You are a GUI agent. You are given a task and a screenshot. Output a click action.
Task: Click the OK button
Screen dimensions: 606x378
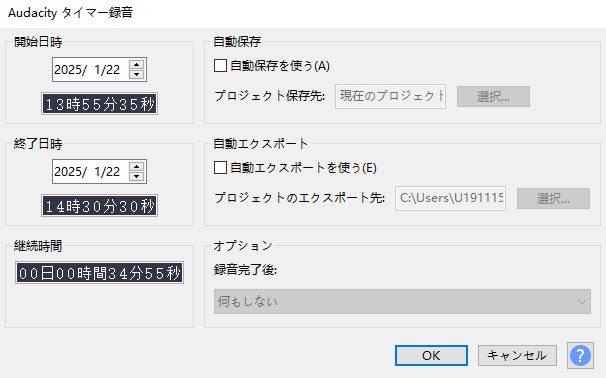click(x=431, y=356)
